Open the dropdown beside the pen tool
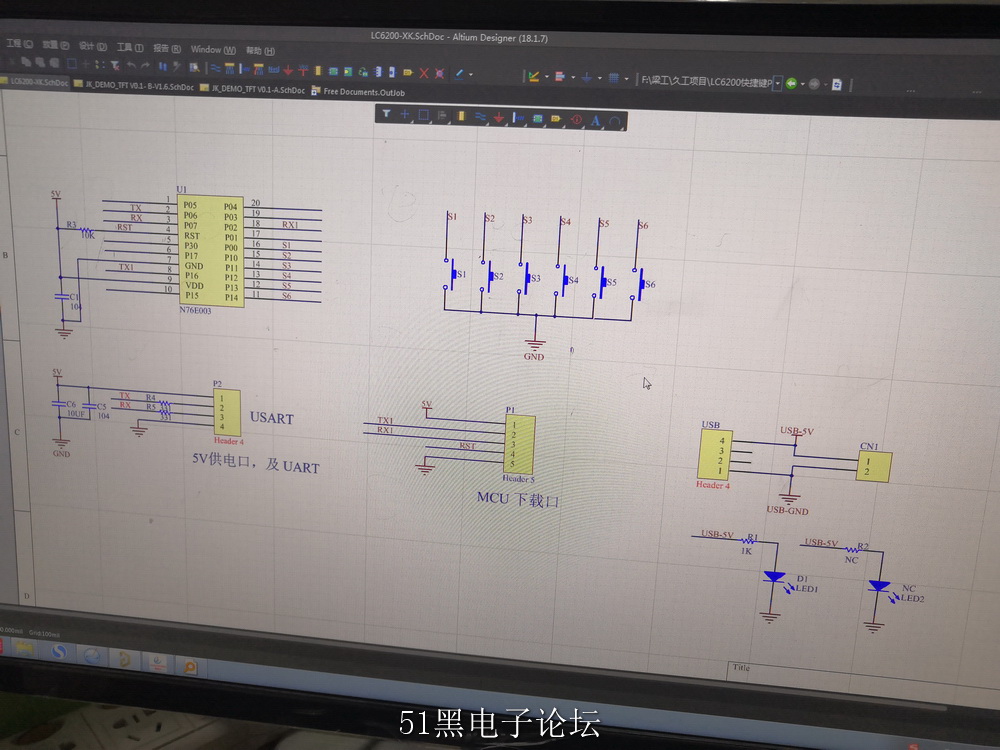The image size is (1000, 750). [471, 75]
